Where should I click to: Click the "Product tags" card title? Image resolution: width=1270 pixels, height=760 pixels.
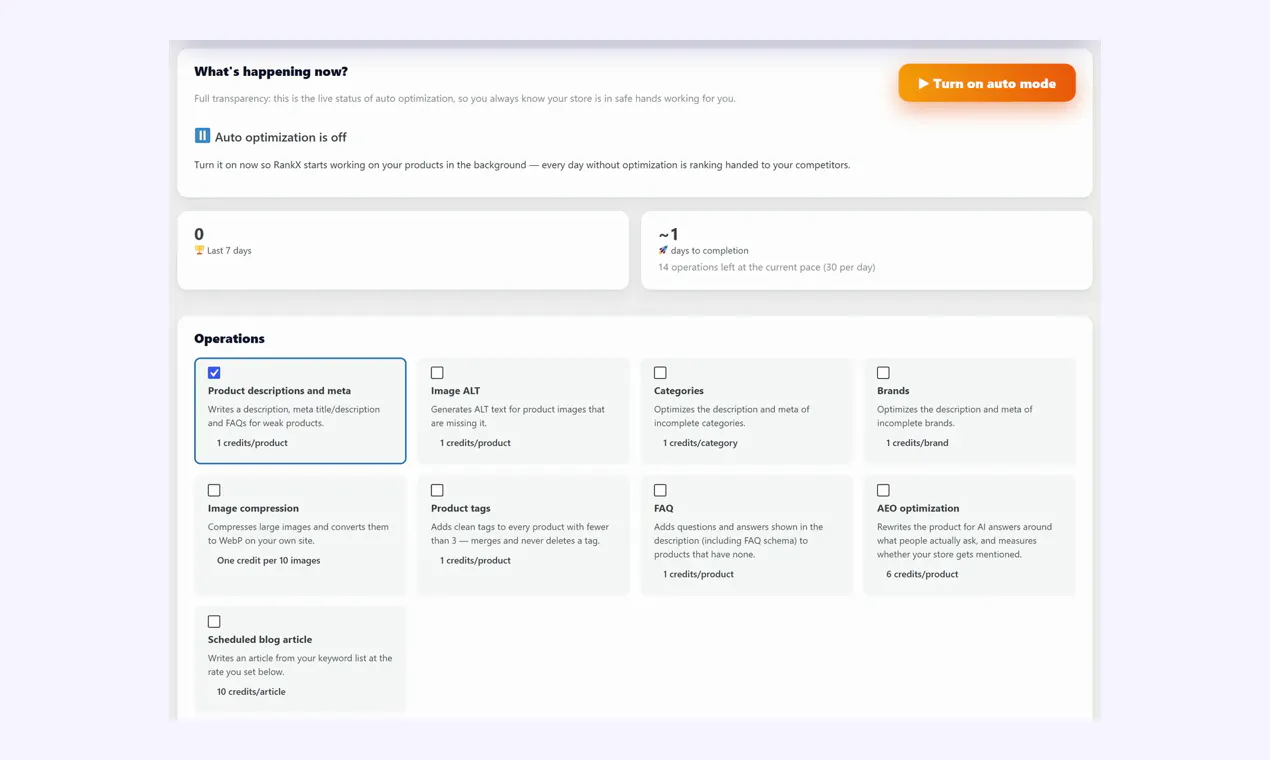tap(461, 508)
